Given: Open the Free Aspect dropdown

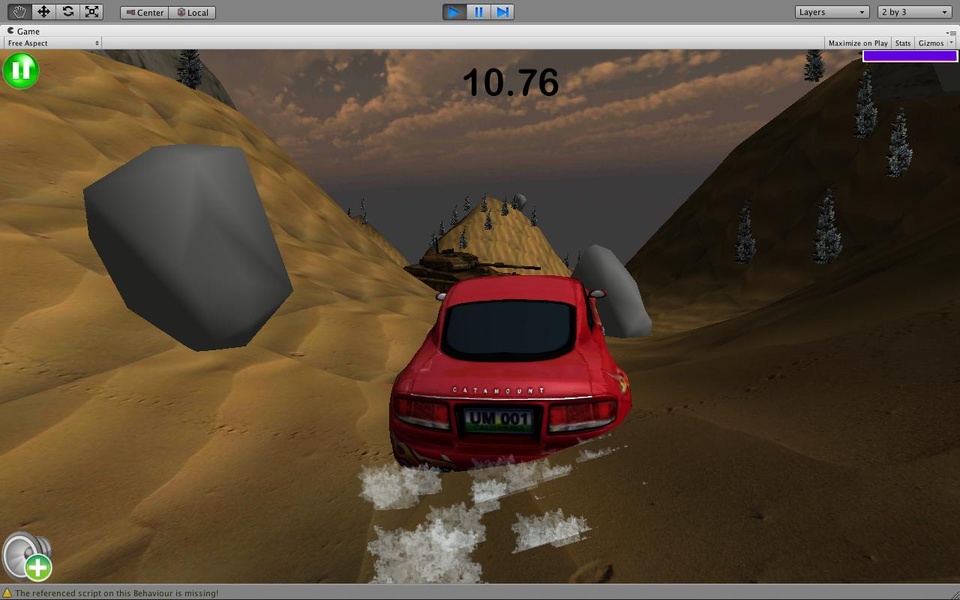Looking at the screenshot, I should 53,43.
